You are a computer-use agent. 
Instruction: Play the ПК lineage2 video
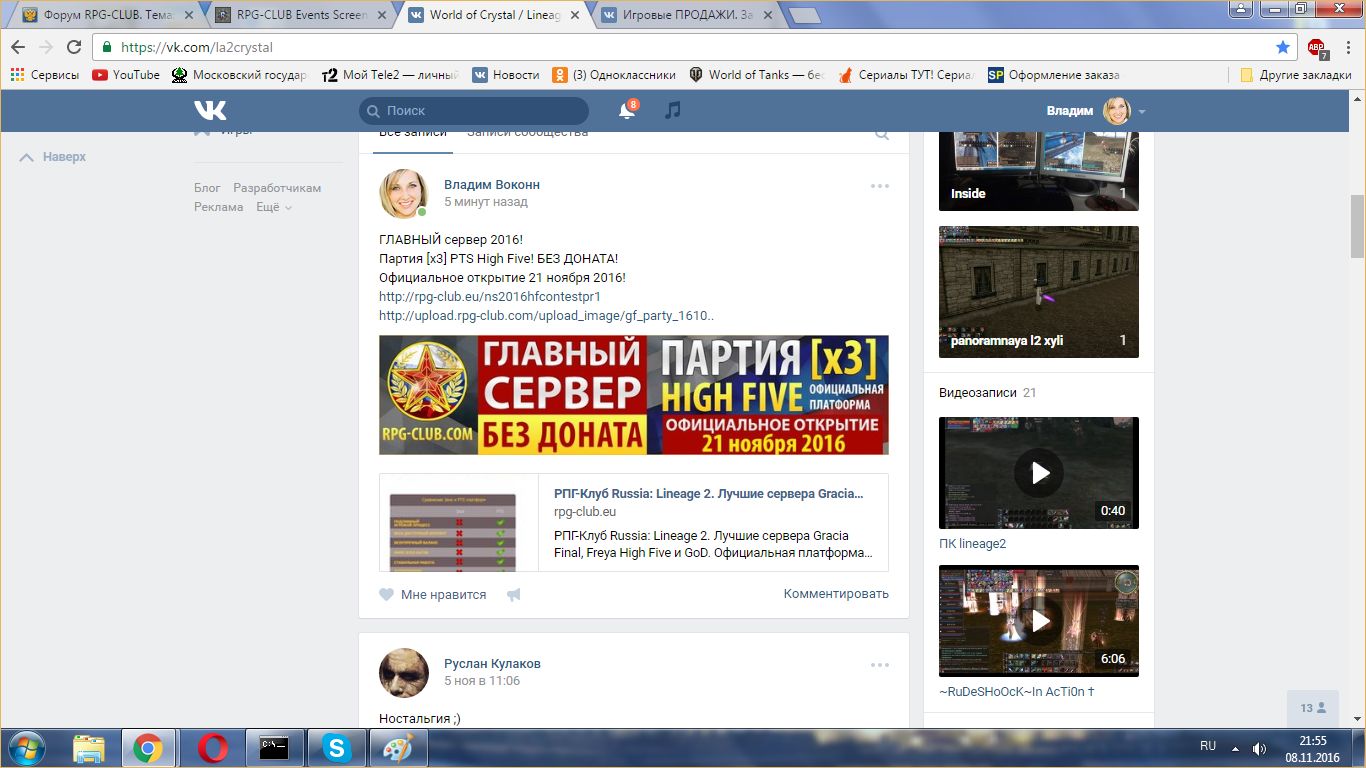[x=1039, y=473]
